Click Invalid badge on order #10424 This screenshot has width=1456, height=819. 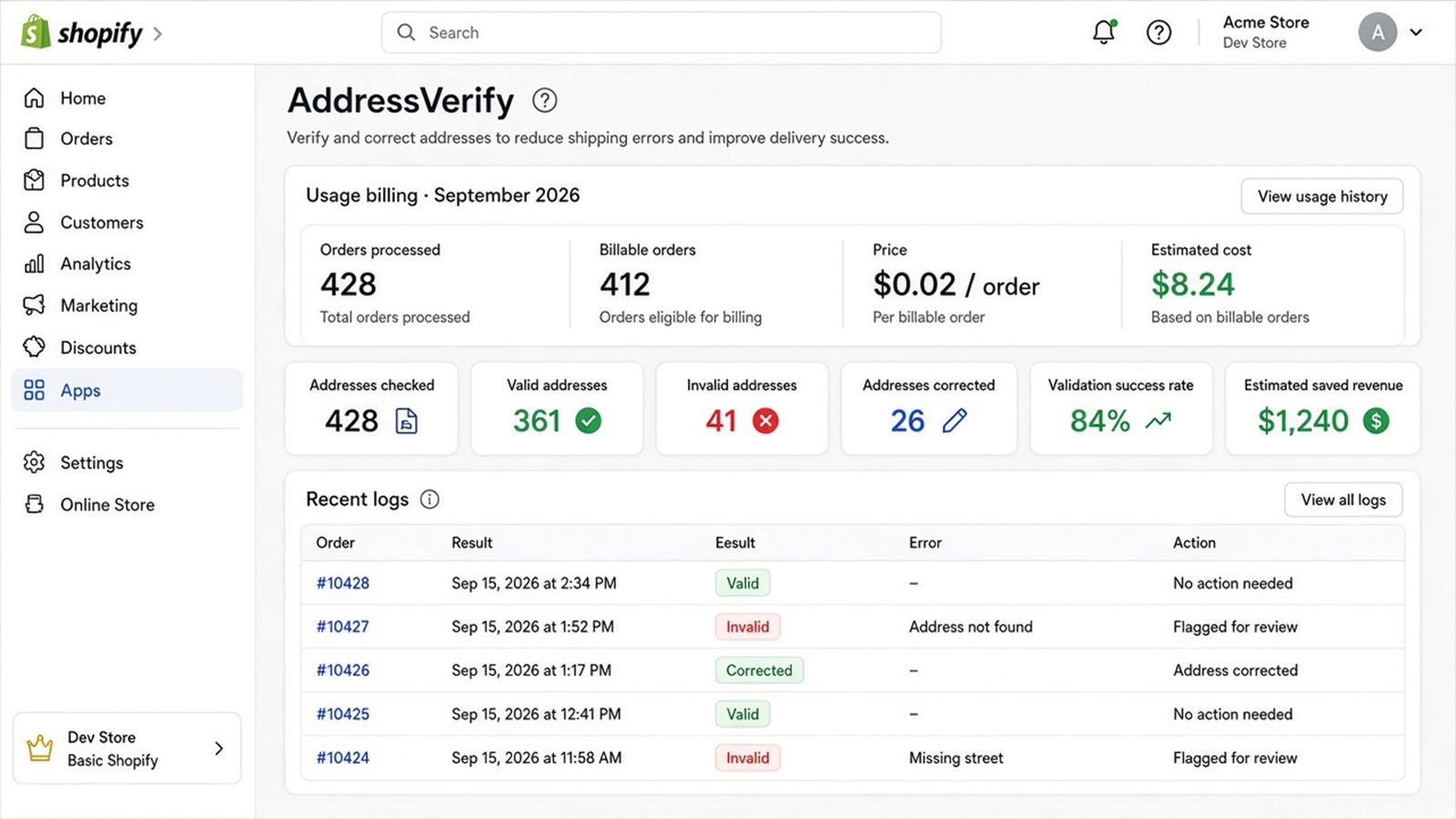[747, 758]
